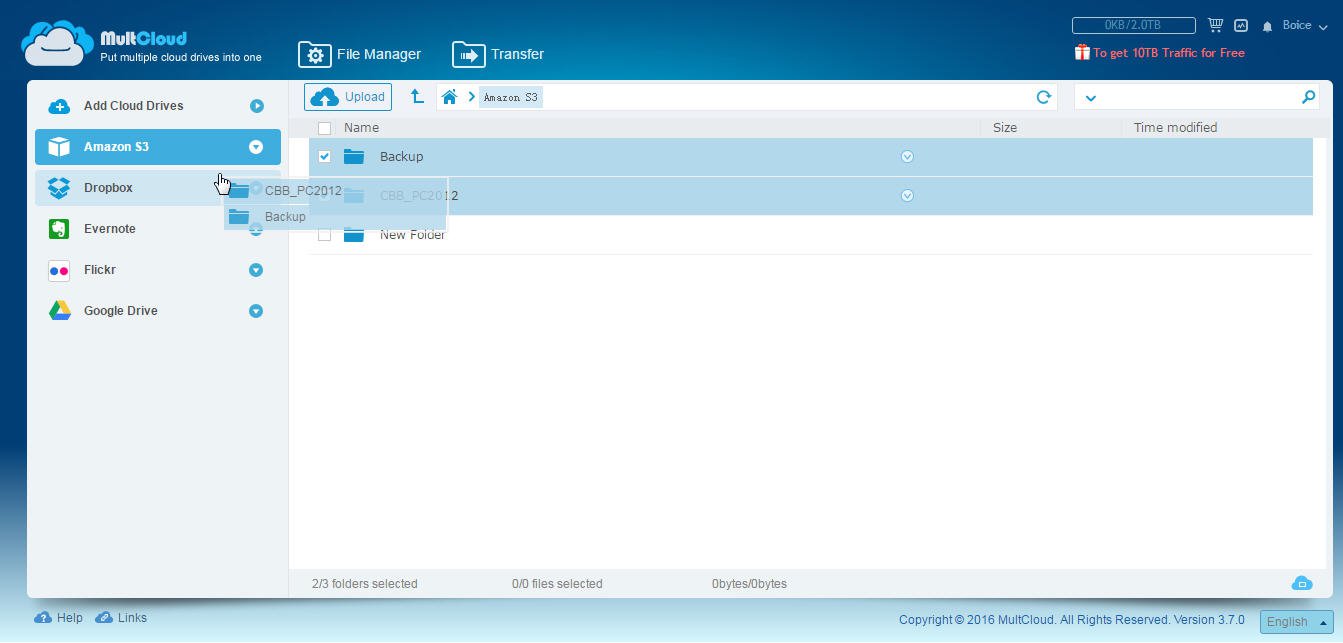Open the Boice account menu
The image size is (1343, 643).
click(x=1304, y=26)
